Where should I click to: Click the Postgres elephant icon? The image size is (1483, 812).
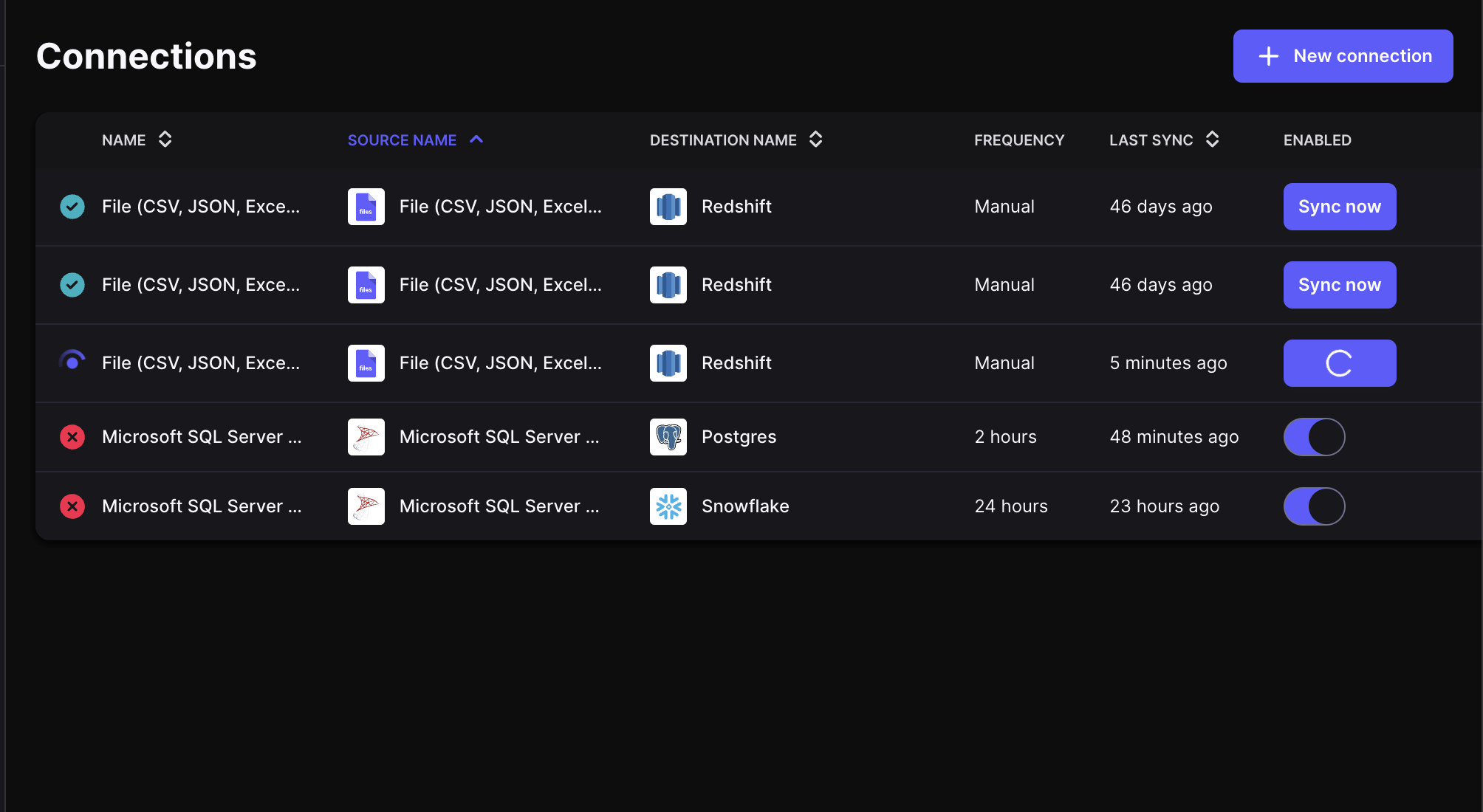coord(668,437)
